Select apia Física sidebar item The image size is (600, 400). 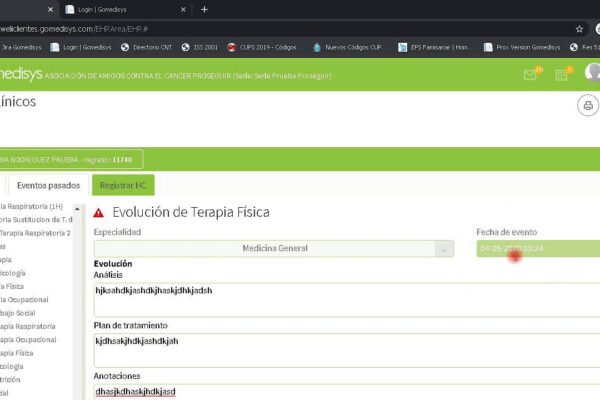(16, 353)
